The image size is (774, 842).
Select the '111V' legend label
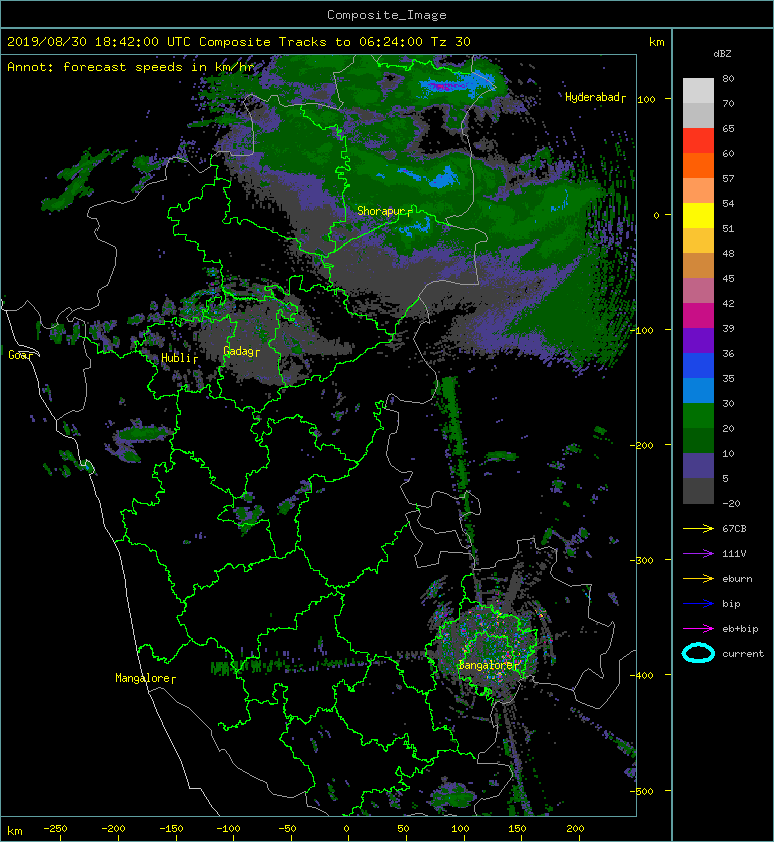[734, 554]
